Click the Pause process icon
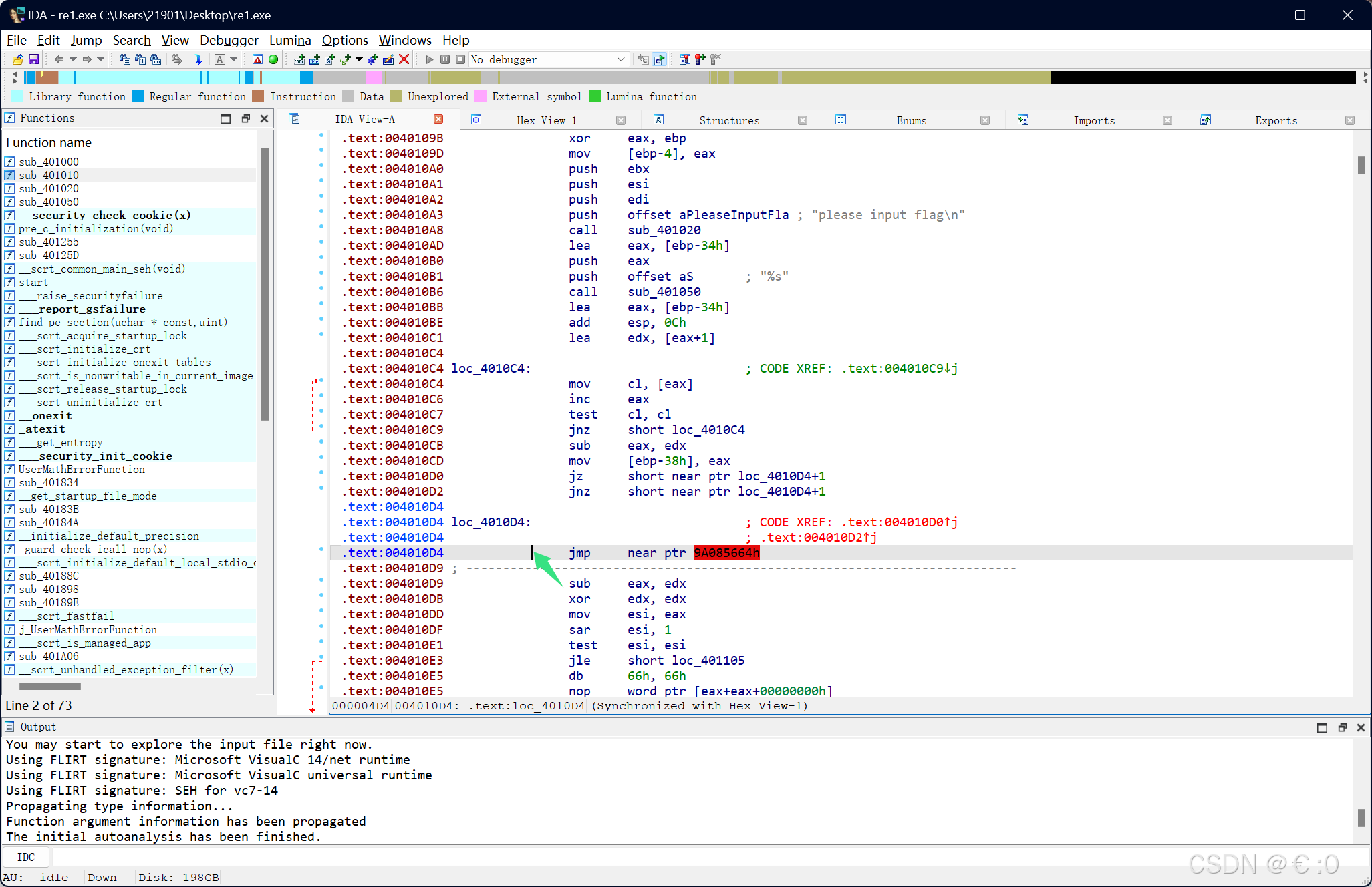 445,59
